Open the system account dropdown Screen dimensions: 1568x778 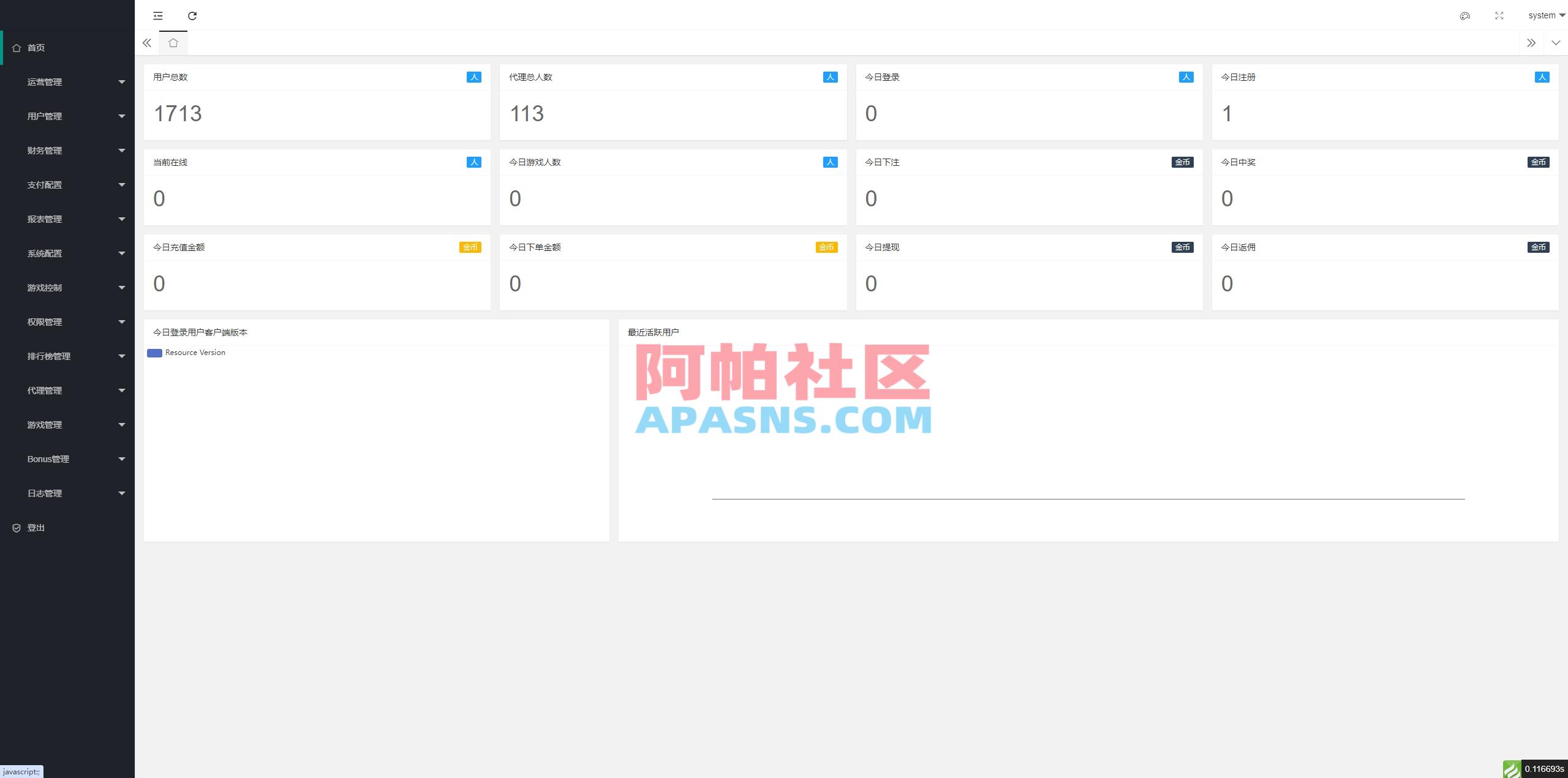point(1543,15)
